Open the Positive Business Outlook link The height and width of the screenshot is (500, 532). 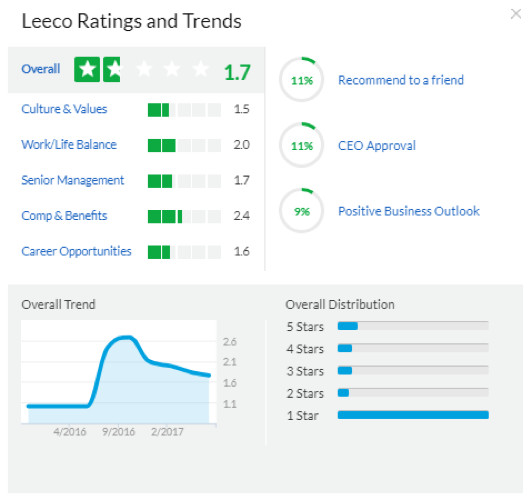pos(409,211)
